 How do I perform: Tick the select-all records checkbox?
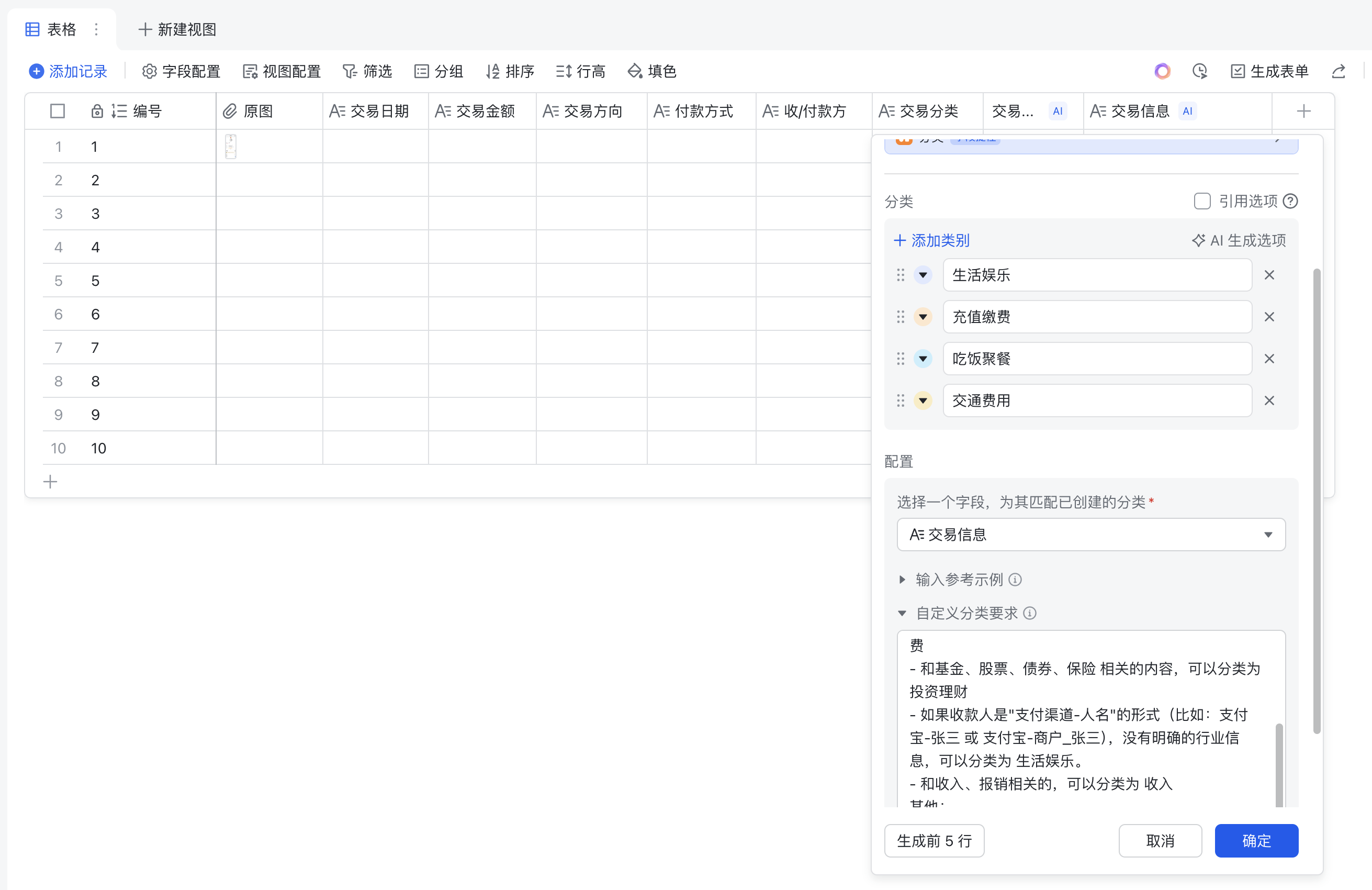coord(58,111)
